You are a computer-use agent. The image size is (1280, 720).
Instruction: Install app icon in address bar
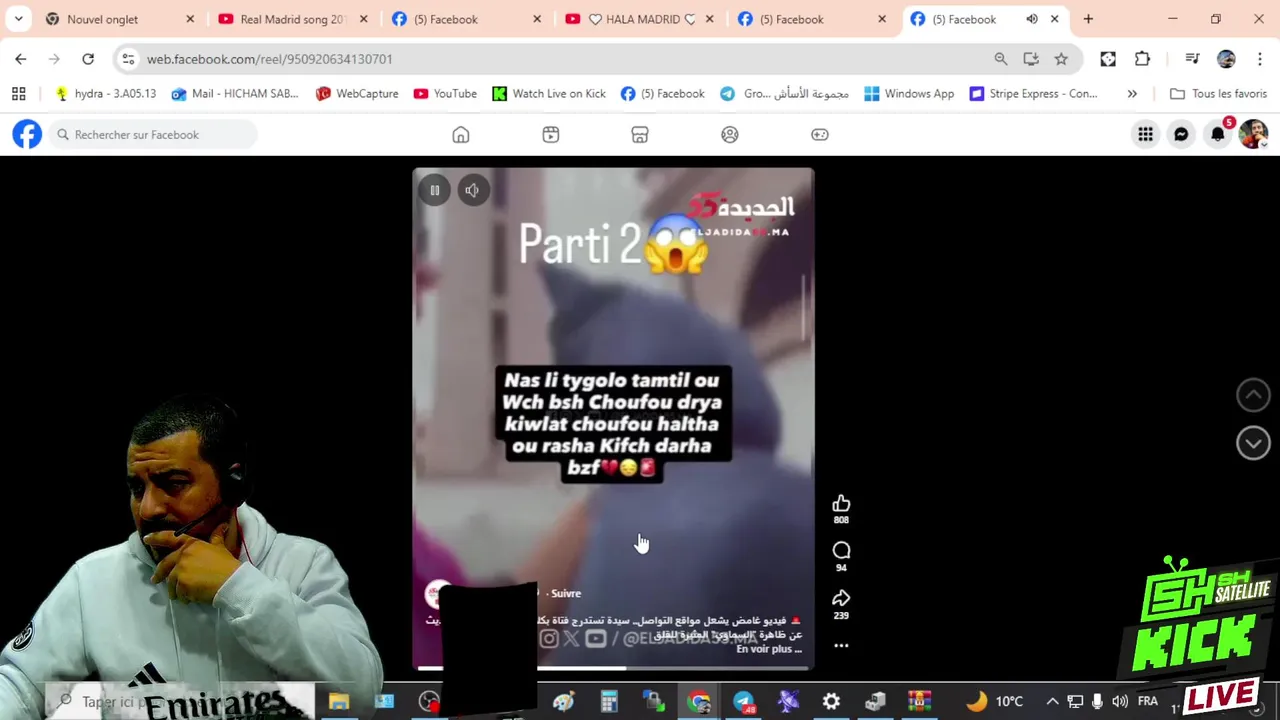pos(1031,59)
